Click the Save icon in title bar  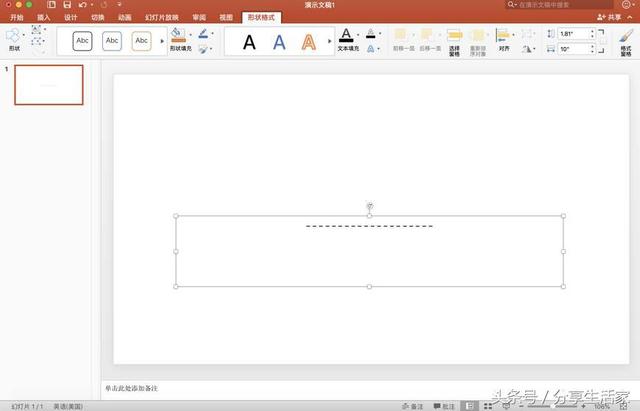tap(67, 5)
